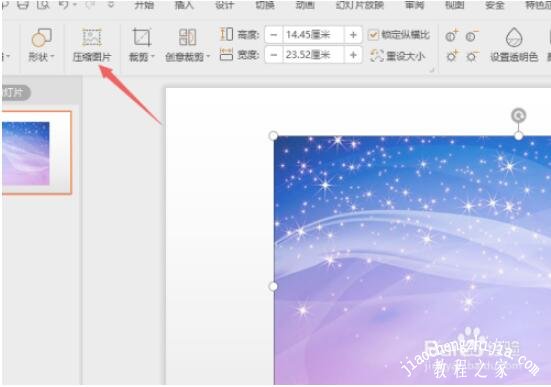Switch to the 切换 tab
Viewport: 551px width, 387px height.
click(265, 5)
